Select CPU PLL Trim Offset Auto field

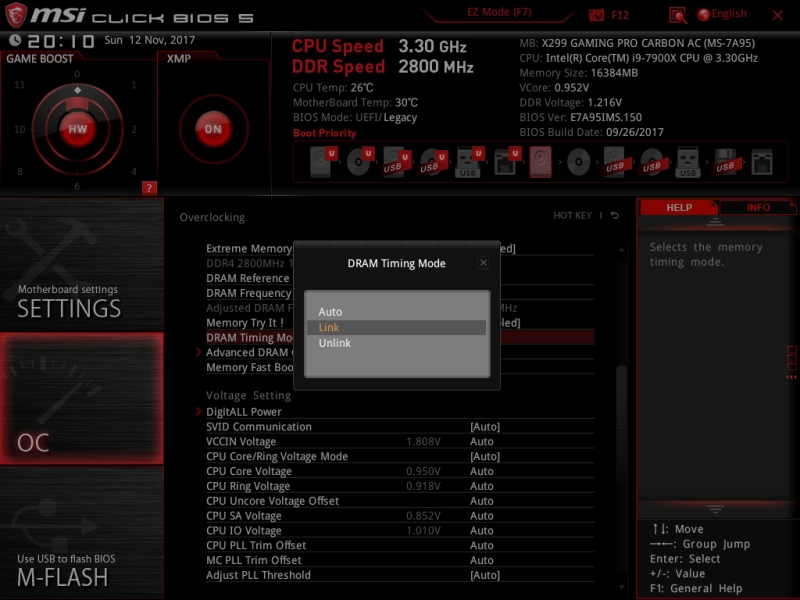[x=482, y=545]
